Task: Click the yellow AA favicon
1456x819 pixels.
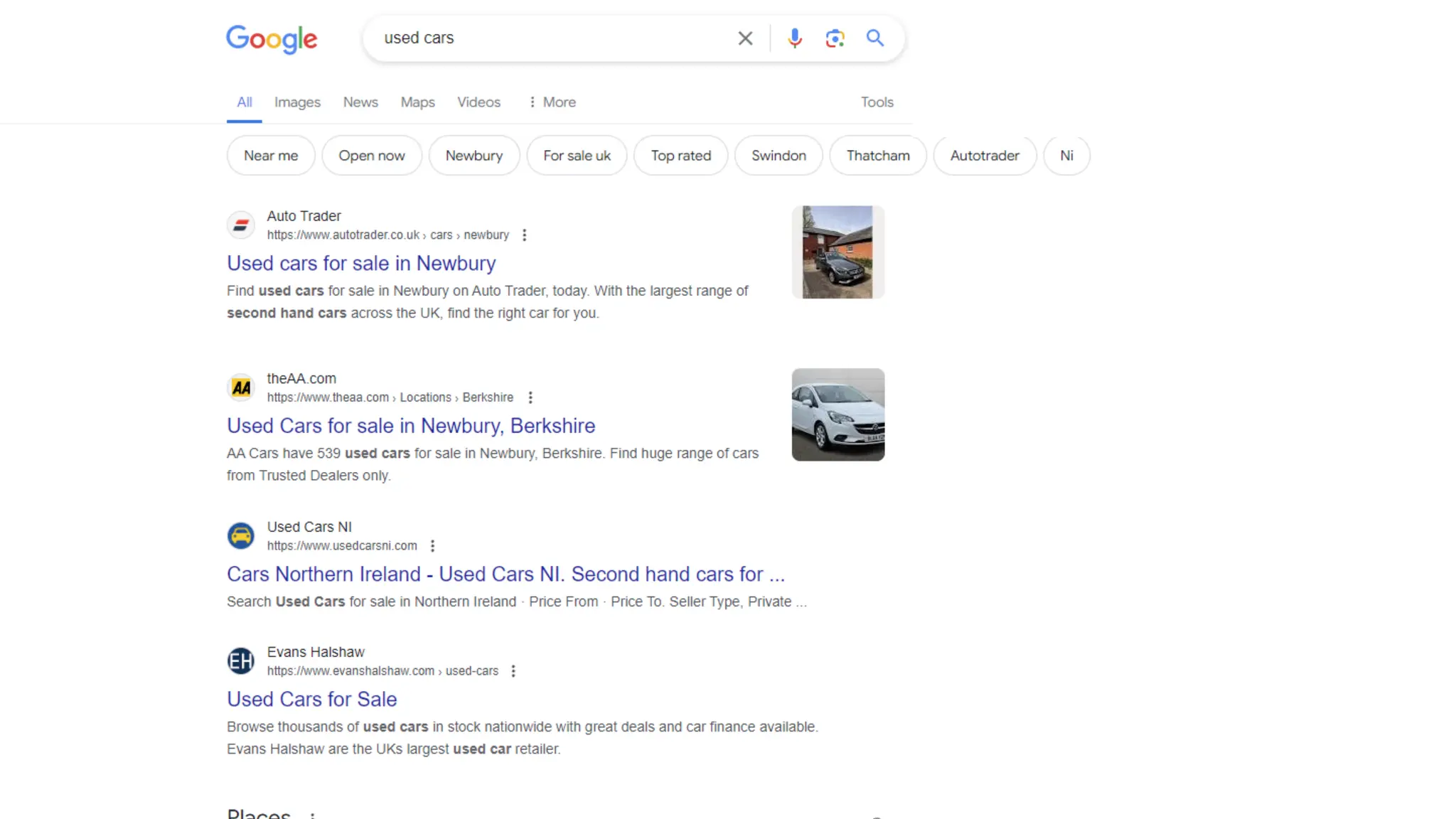Action: tap(241, 387)
